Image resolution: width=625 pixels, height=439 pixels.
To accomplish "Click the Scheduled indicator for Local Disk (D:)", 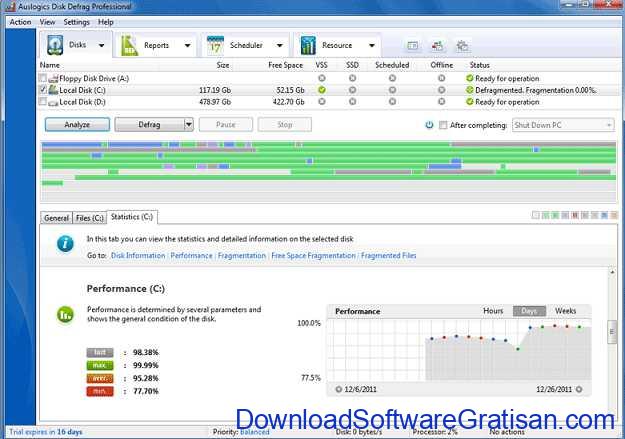I will coord(392,102).
